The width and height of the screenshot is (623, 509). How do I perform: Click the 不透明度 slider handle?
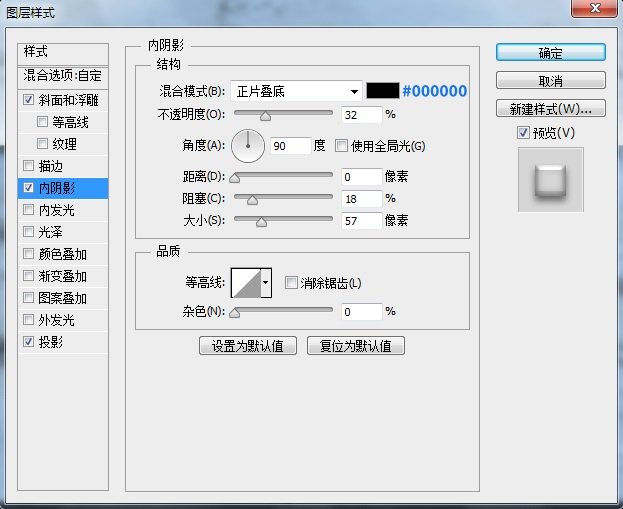(x=265, y=116)
